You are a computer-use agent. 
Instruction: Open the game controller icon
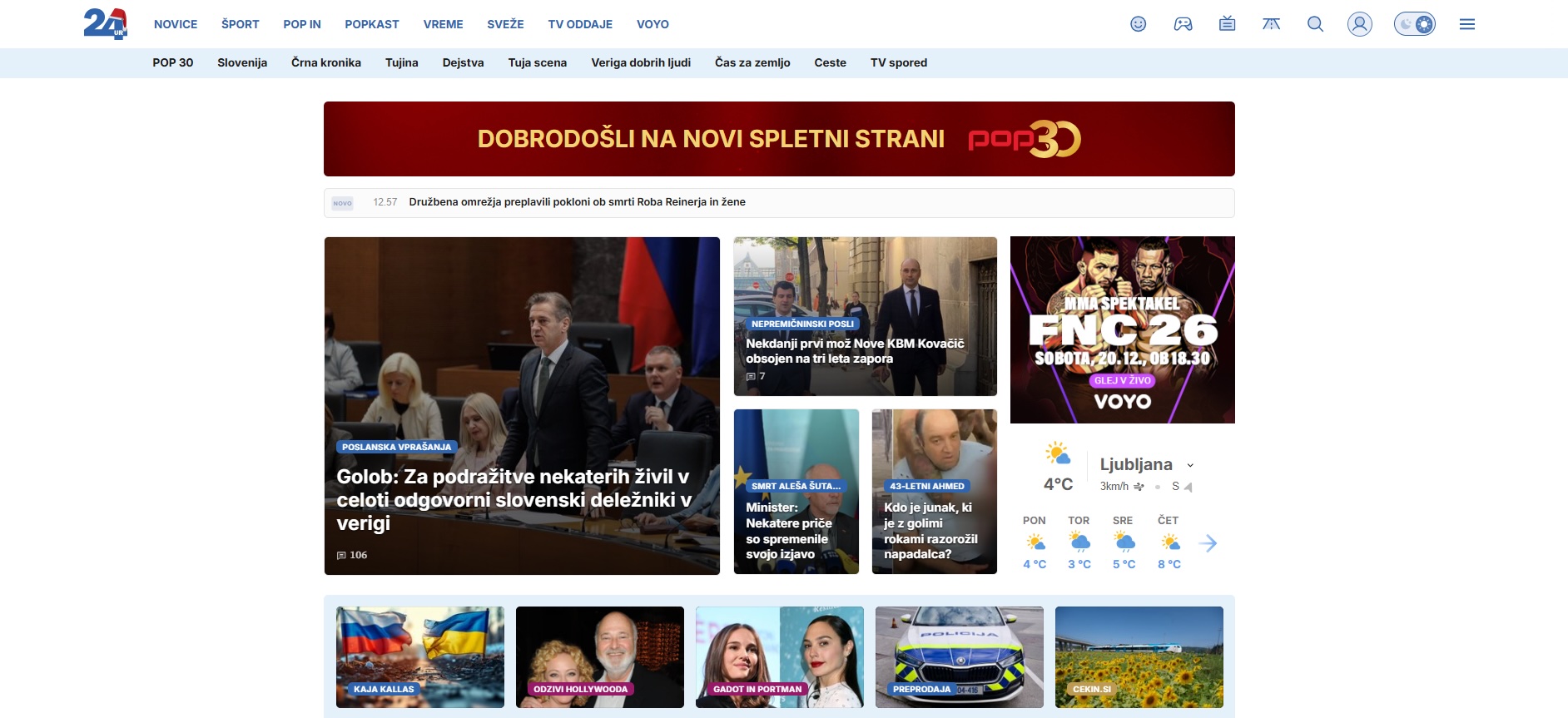pos(1183,24)
